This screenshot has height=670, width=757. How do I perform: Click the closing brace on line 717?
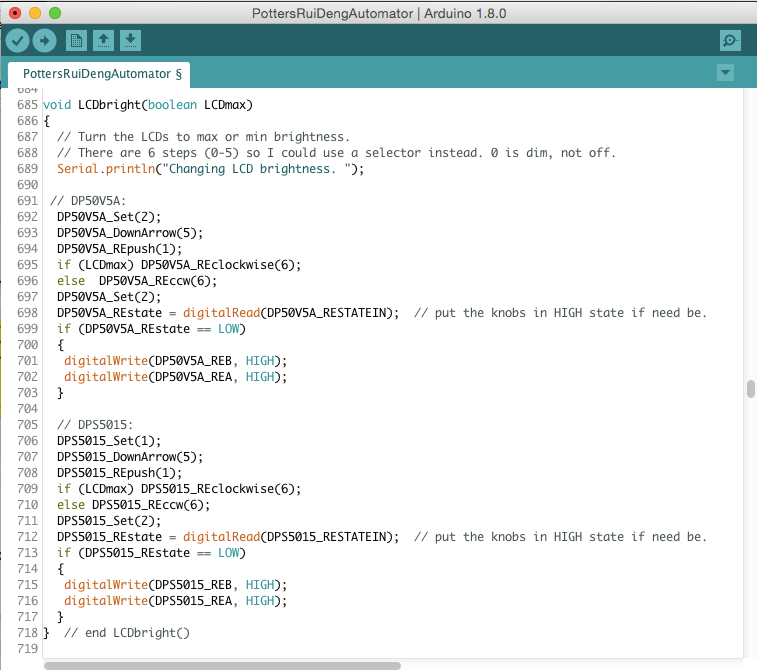click(x=60, y=616)
